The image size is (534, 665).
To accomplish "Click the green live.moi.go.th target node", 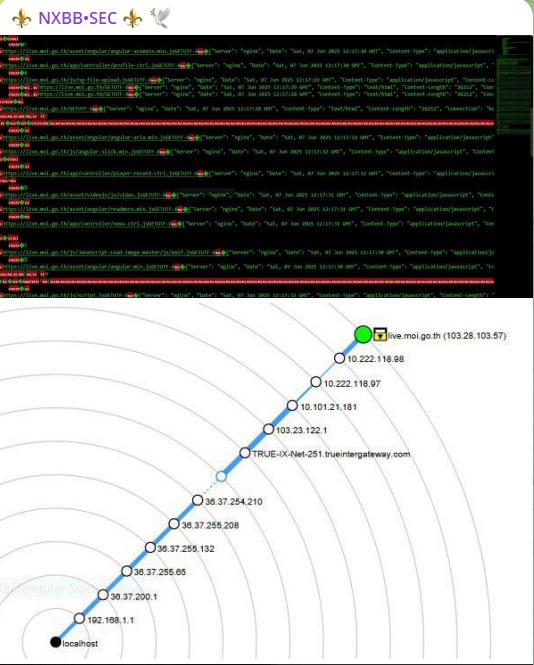I will pyautogui.click(x=363, y=334).
